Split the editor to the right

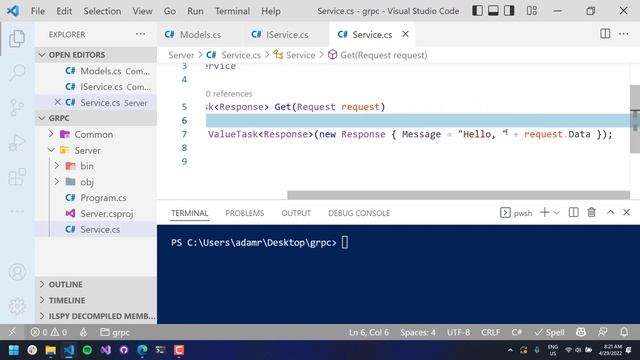coord(605,34)
